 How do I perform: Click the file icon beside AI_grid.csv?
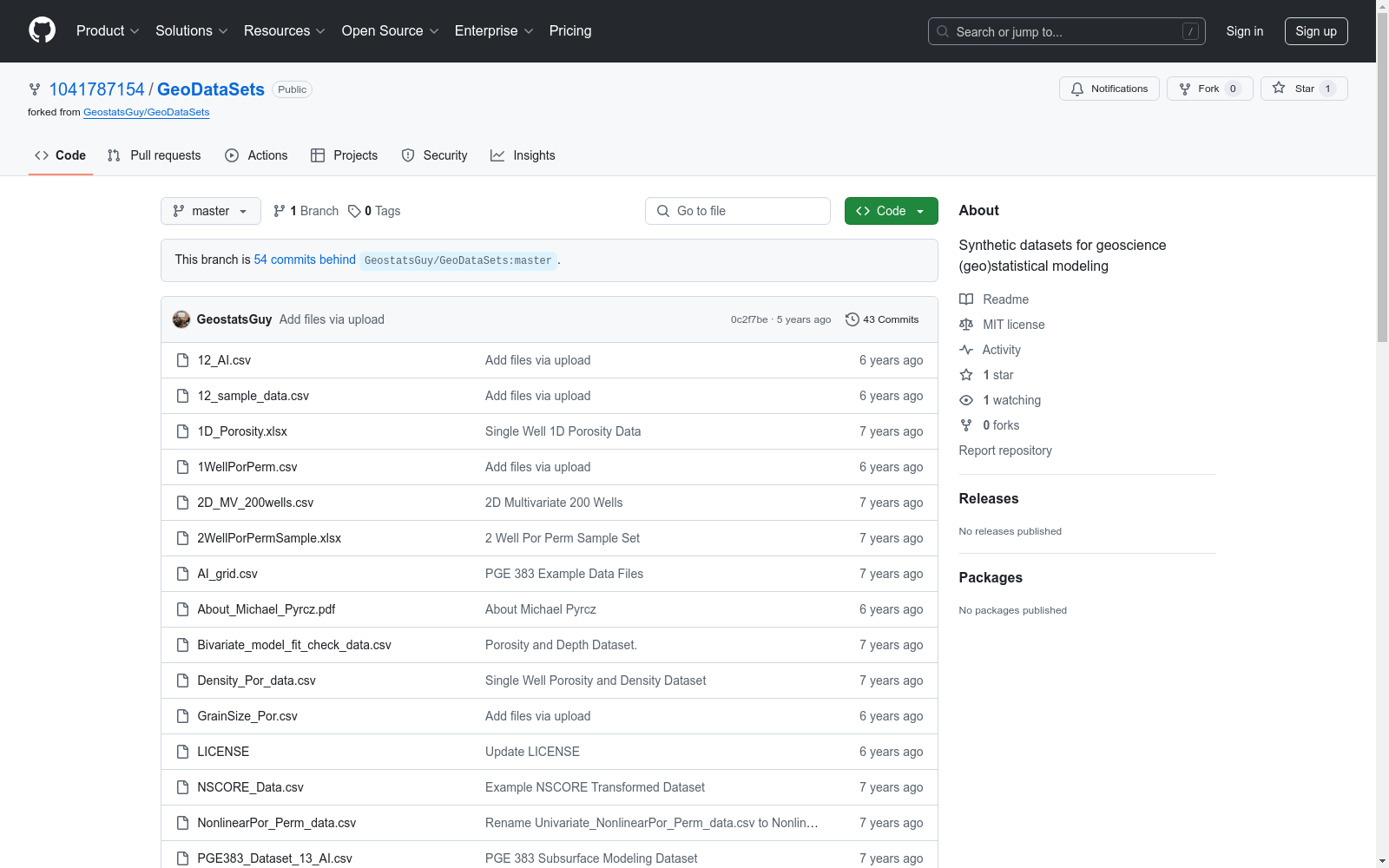click(x=182, y=574)
